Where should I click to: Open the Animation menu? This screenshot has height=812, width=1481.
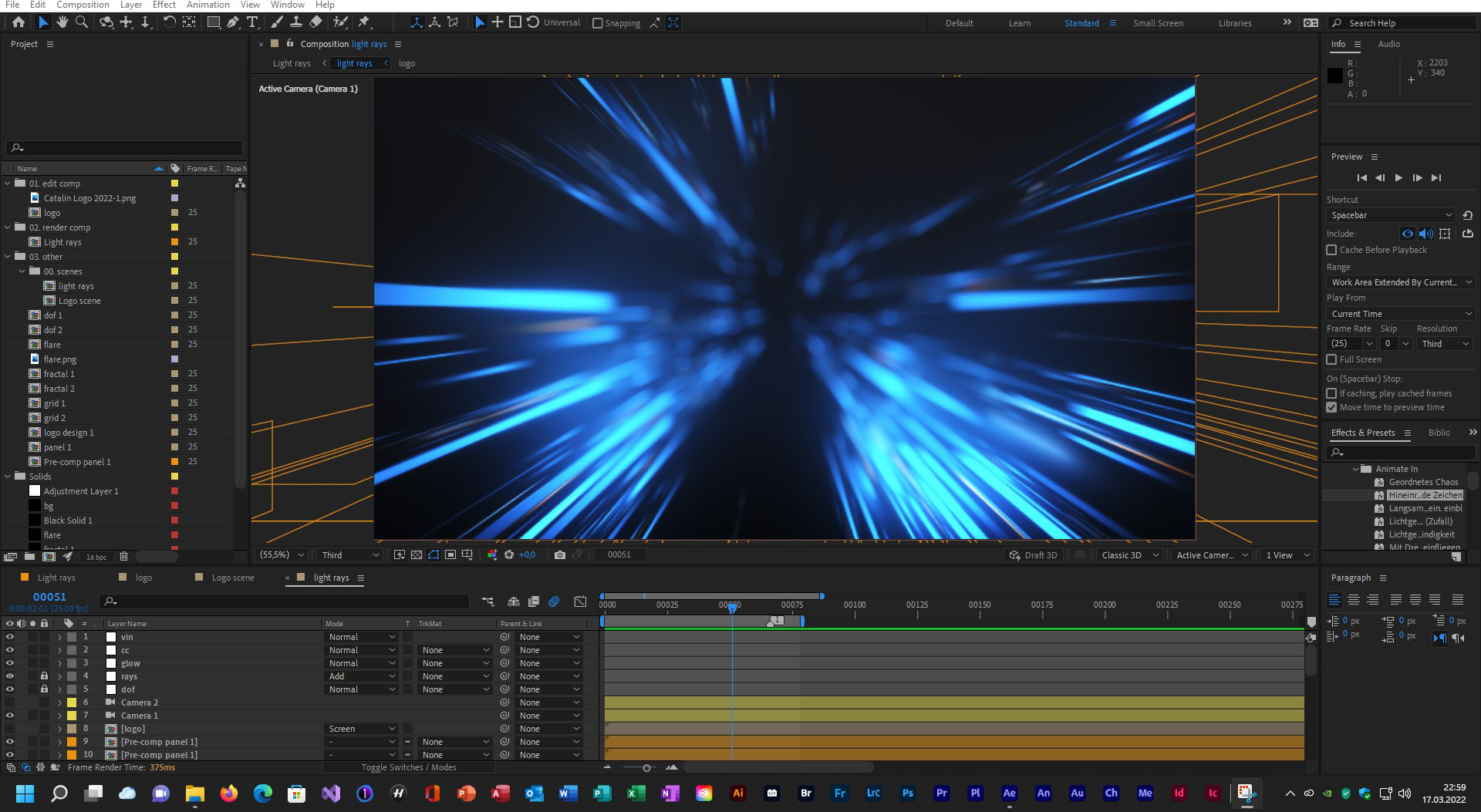[207, 5]
